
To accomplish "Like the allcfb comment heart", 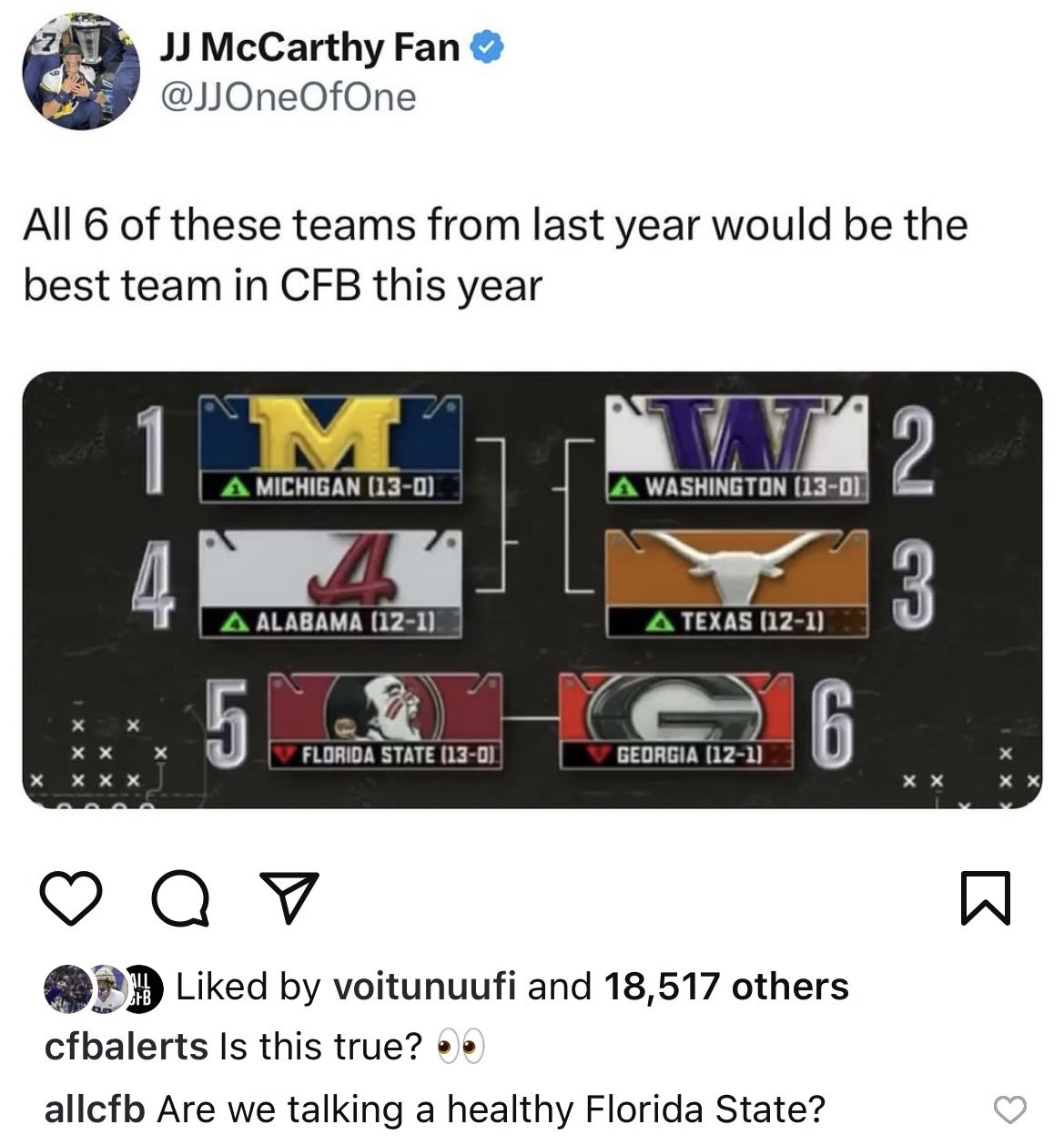I will (1008, 1110).
